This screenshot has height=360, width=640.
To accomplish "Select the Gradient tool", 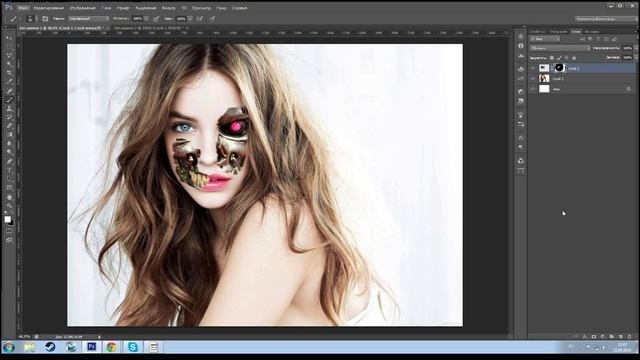I will [9, 134].
